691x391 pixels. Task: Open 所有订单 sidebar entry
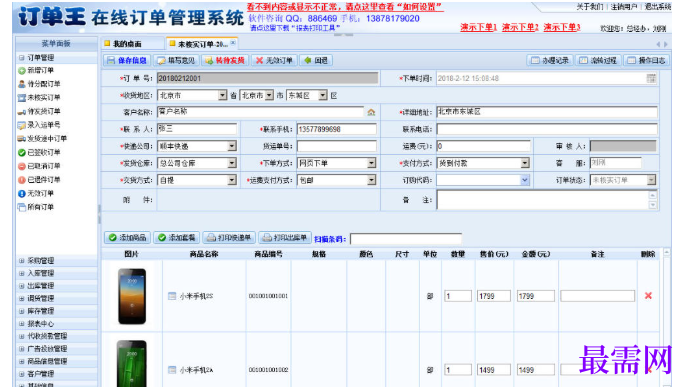36,207
